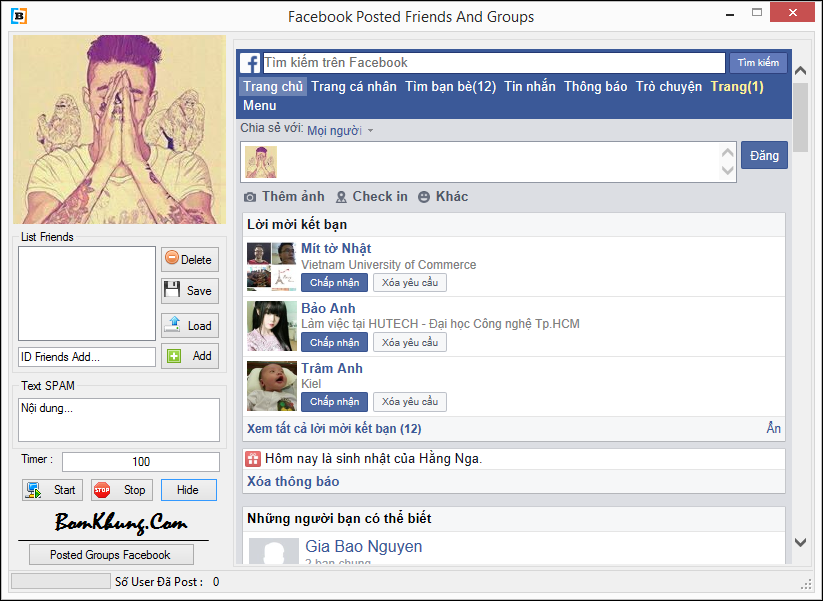
Task: Start the spam posting timer
Action: click(52, 490)
